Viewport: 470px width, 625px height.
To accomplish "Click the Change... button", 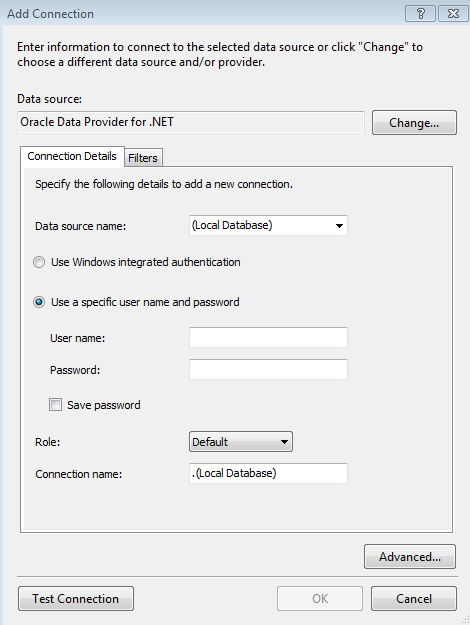I will click(414, 123).
